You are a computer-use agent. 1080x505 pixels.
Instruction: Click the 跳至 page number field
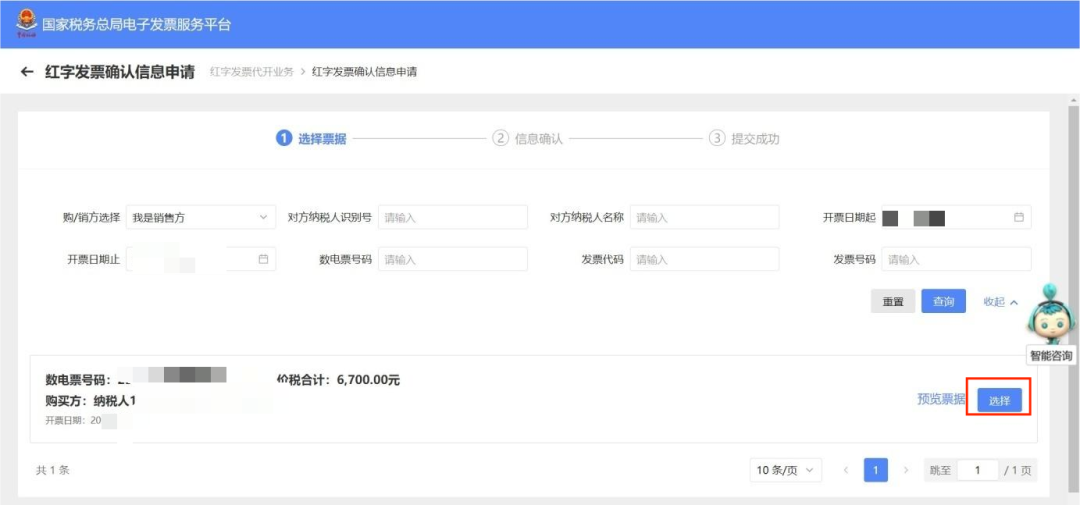pyautogui.click(x=977, y=470)
